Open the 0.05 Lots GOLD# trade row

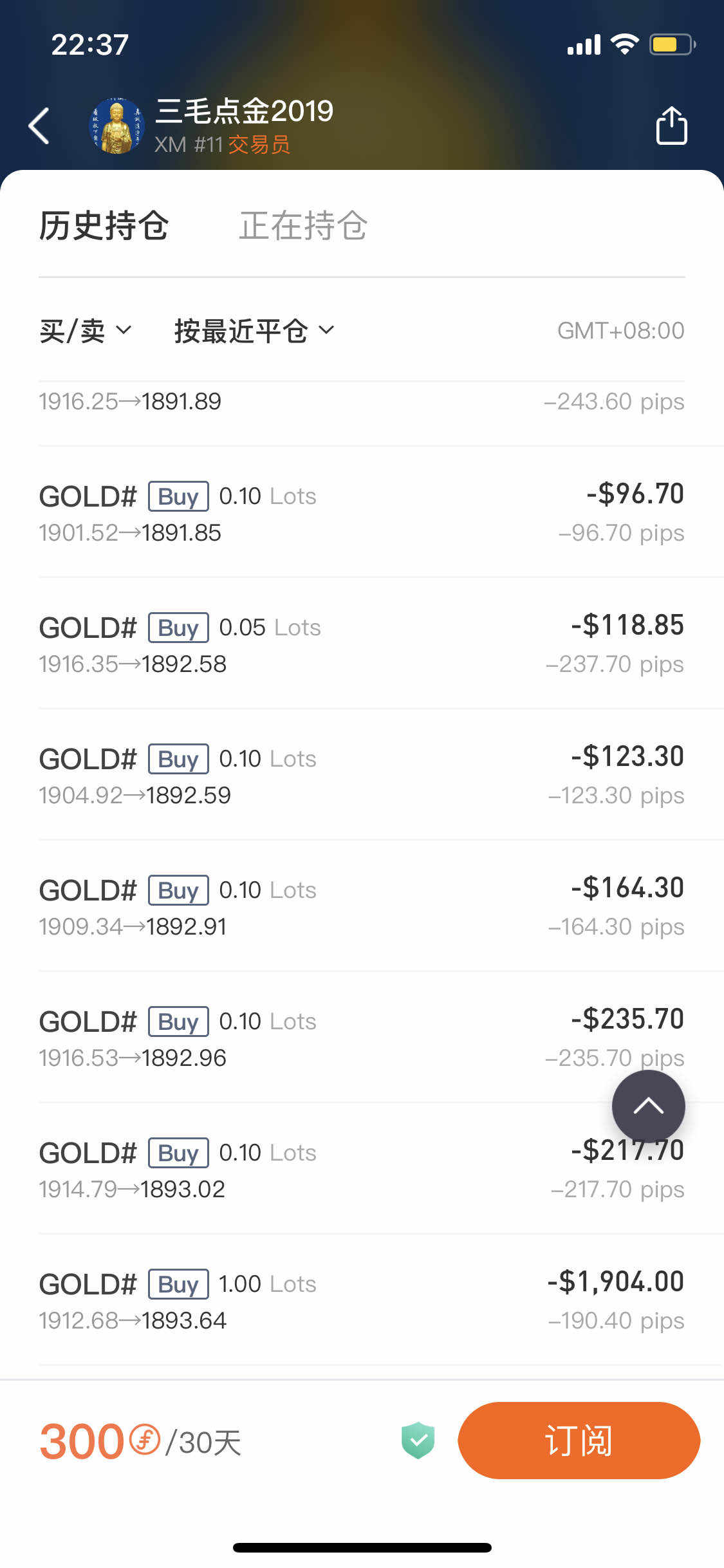point(361,644)
